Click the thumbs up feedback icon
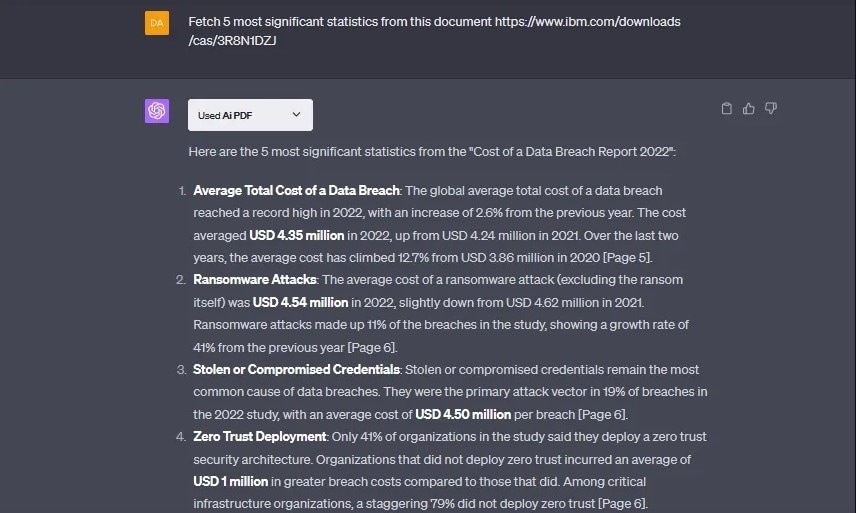The width and height of the screenshot is (856, 513). [749, 109]
